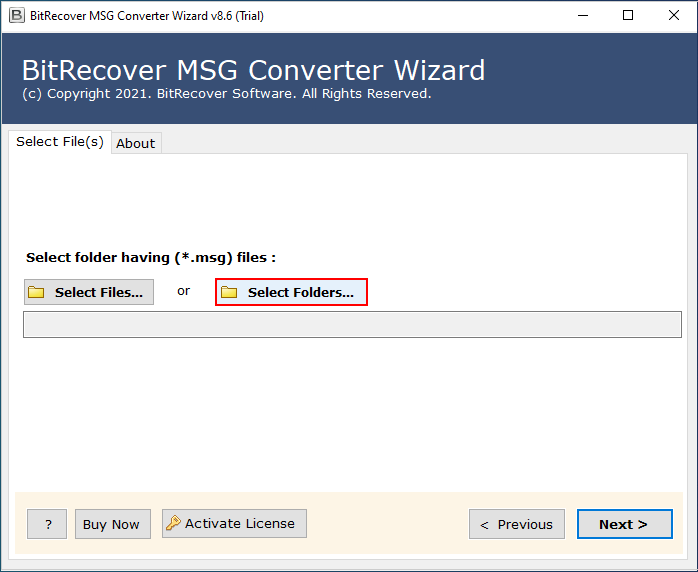Click the copyright 2021 BitRecover Software text
Viewport: 698px width, 572px height.
(x=227, y=94)
